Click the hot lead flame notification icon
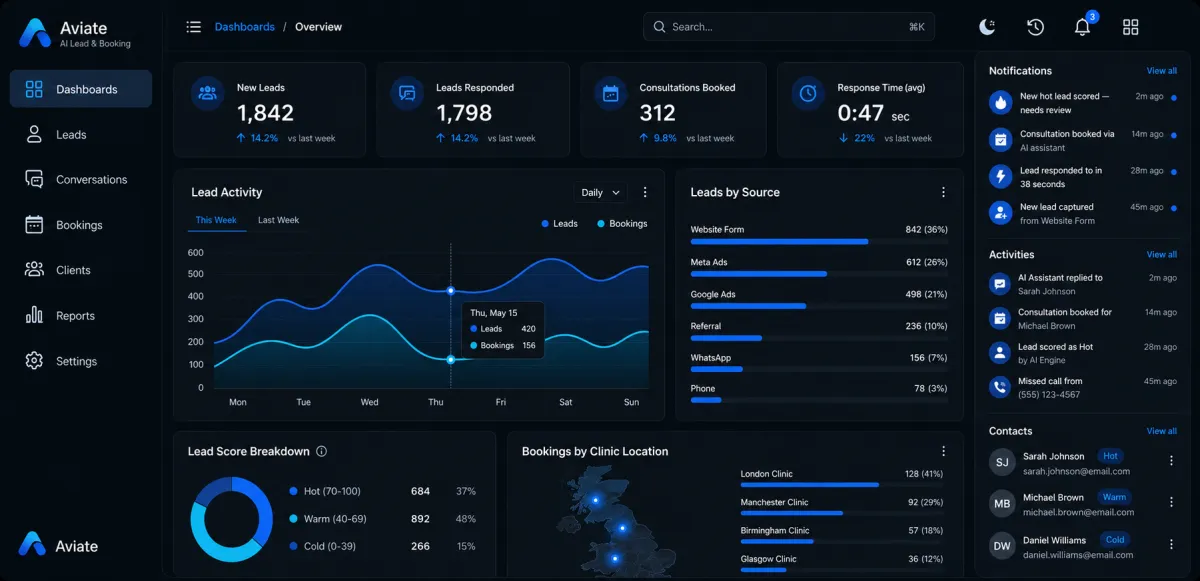This screenshot has height=581, width=1200. (x=999, y=102)
